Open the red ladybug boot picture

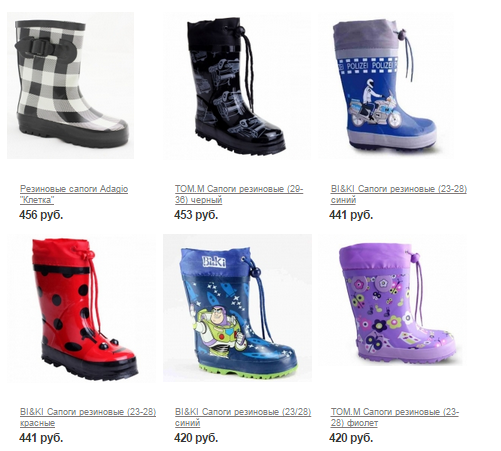coord(82,308)
